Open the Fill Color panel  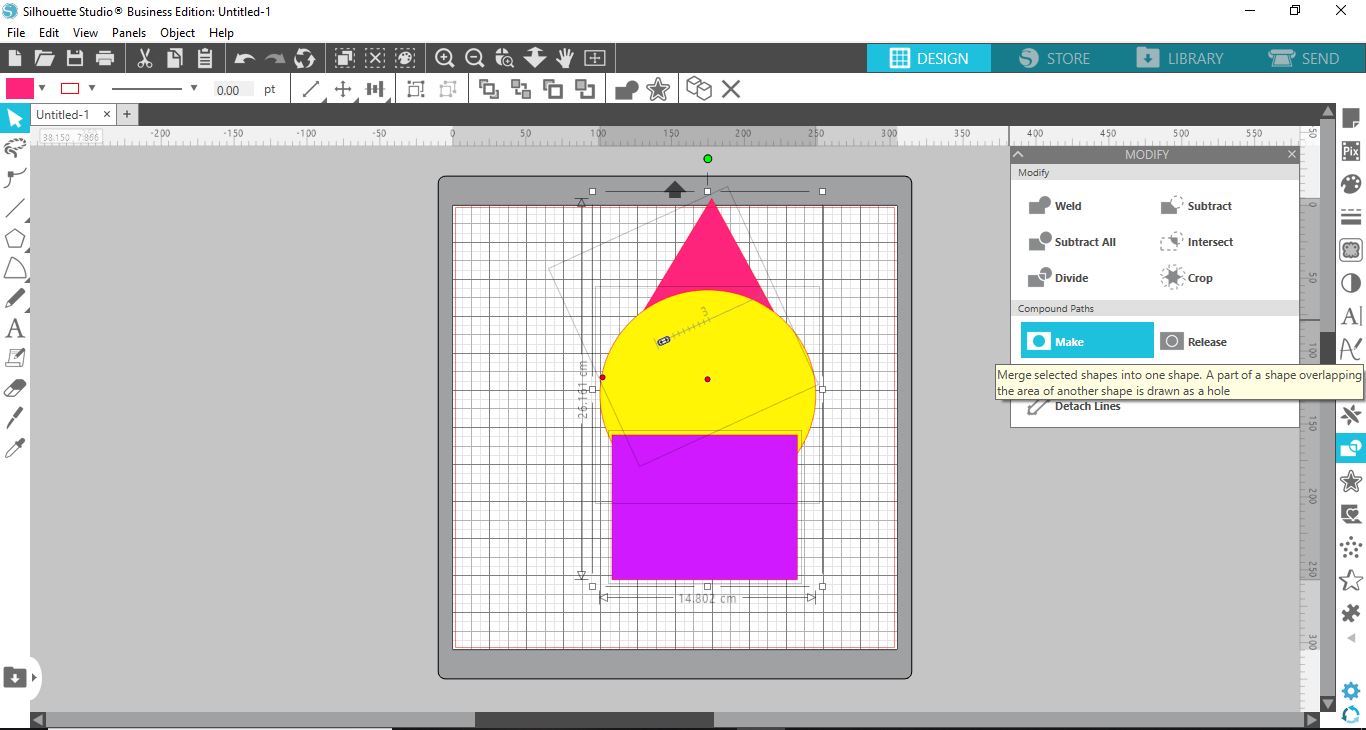1351,183
